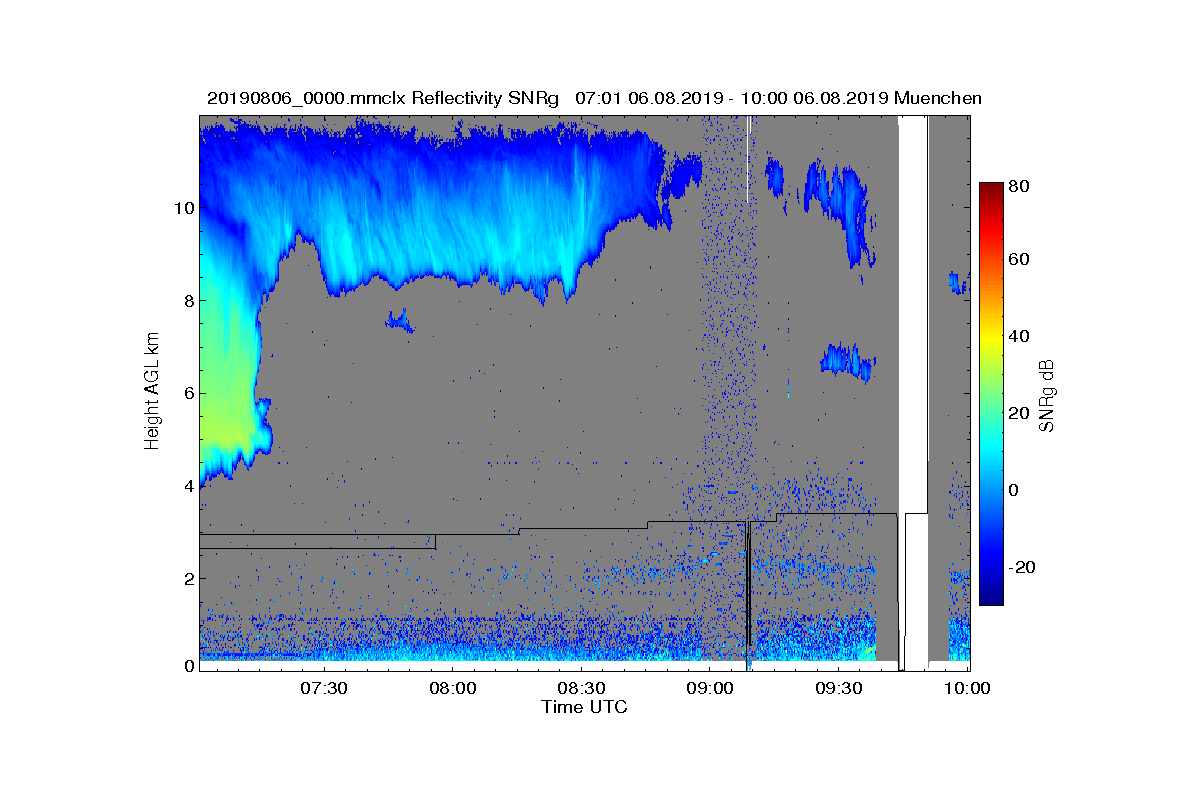The width and height of the screenshot is (1200, 800).
Task: Select the 09:00 time tick label
Action: click(710, 688)
